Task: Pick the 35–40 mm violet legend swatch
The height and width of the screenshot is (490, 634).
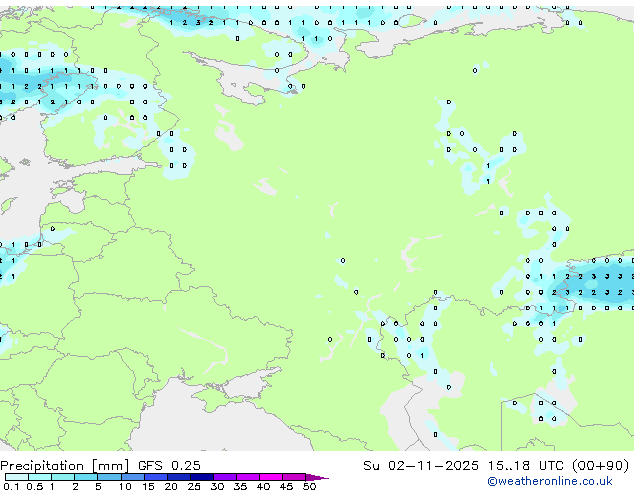Action: pyautogui.click(x=248, y=477)
